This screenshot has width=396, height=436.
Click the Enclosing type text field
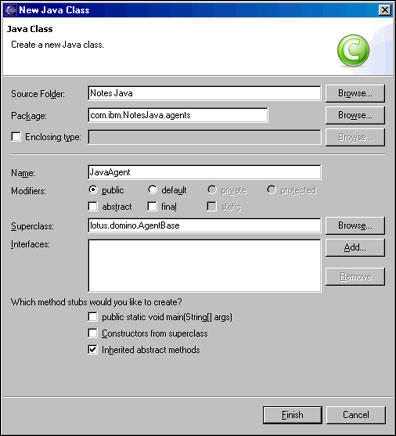[x=204, y=137]
